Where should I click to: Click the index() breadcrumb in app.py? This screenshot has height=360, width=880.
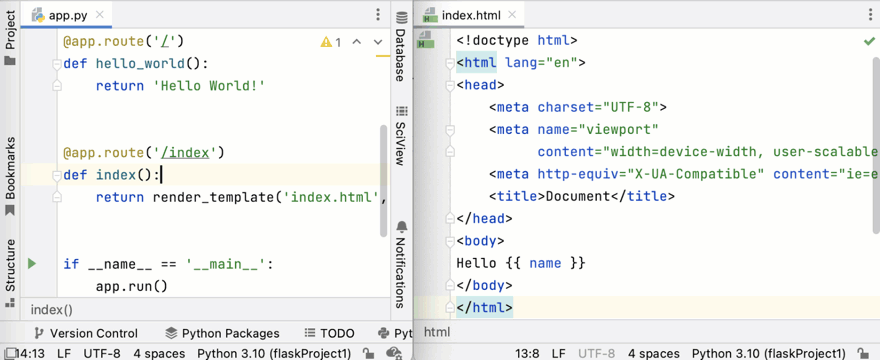pos(51,310)
